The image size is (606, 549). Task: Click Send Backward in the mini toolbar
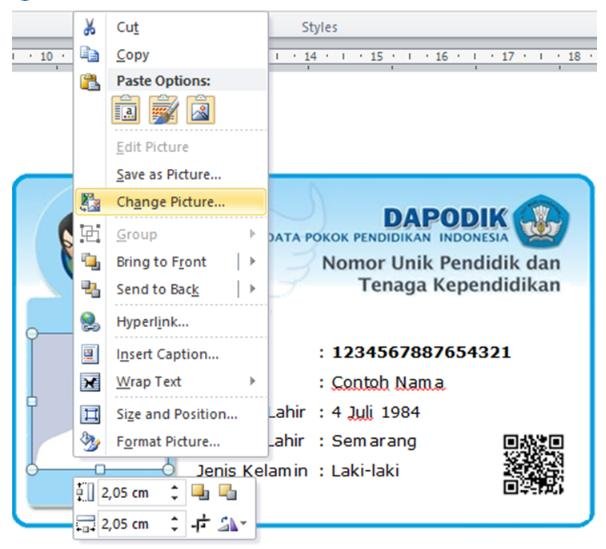click(228, 493)
